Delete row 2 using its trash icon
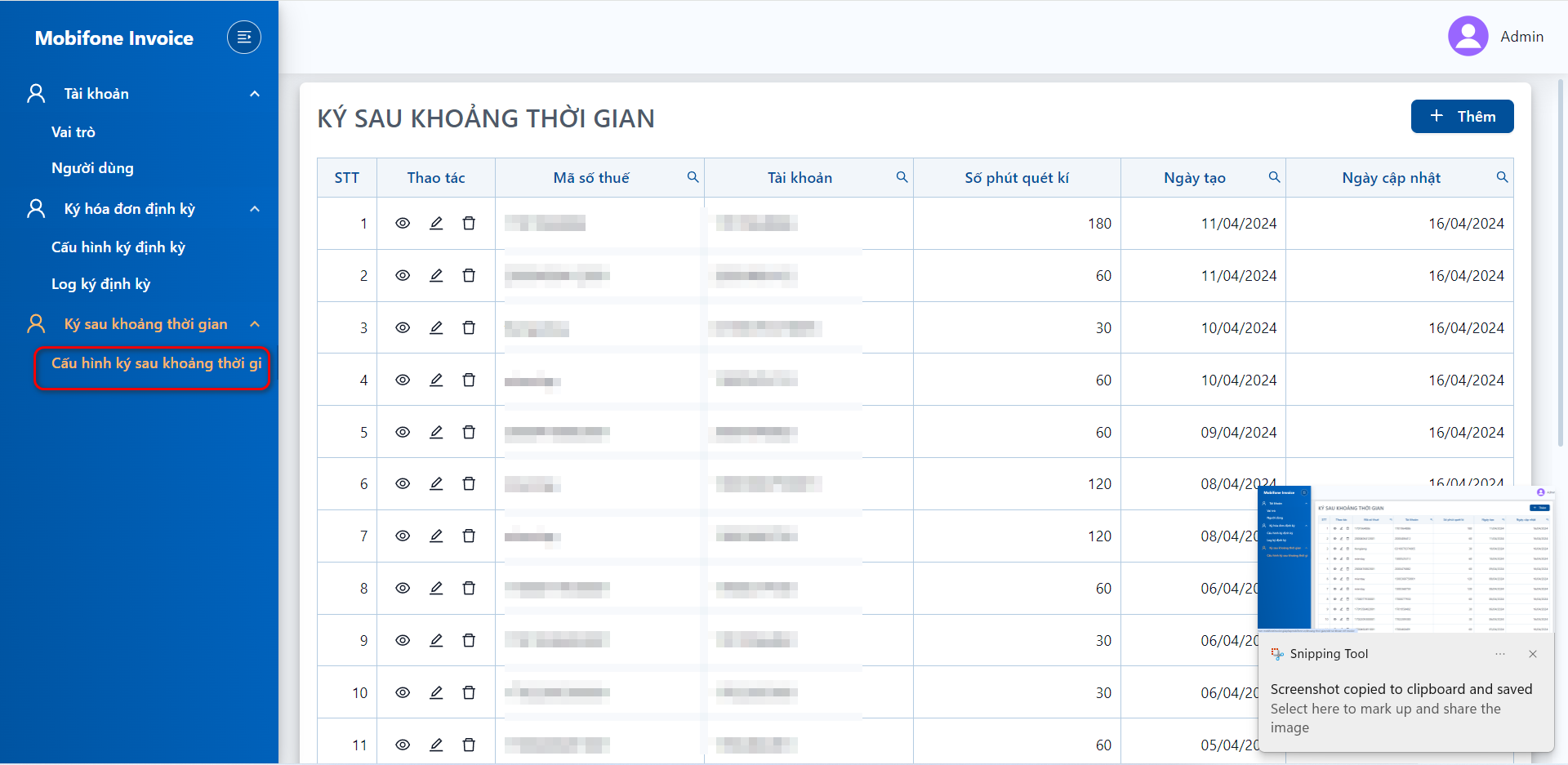1568x765 pixels. click(469, 275)
